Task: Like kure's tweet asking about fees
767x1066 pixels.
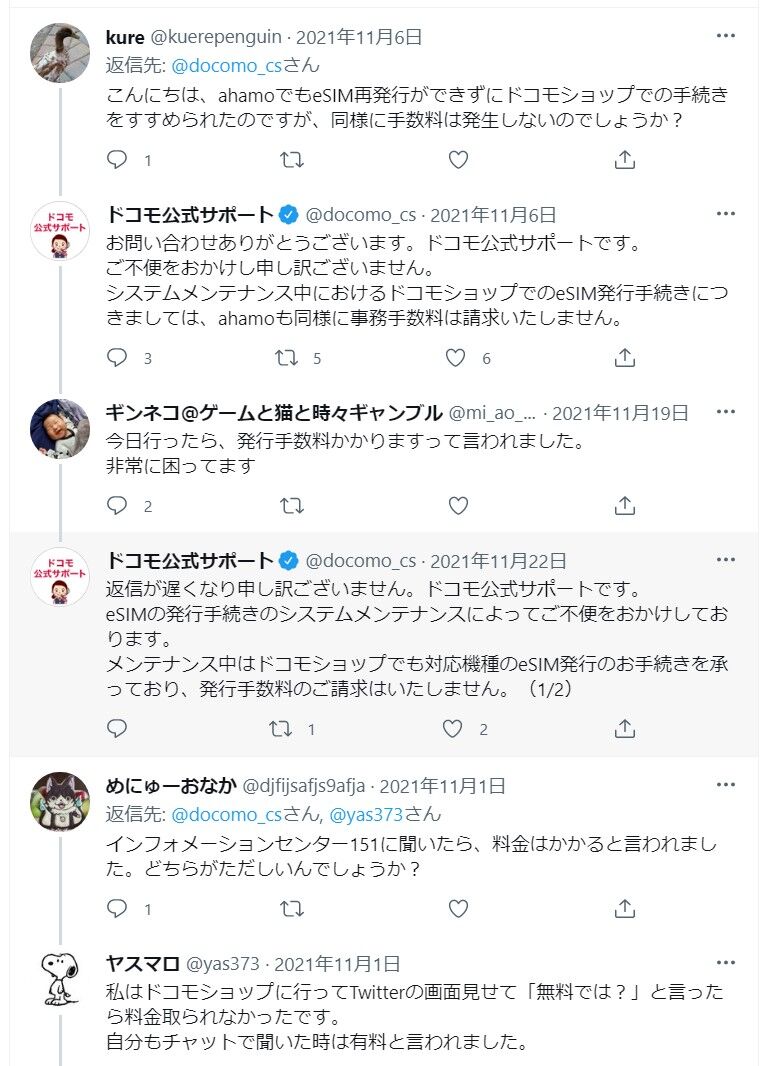Action: coord(457,160)
